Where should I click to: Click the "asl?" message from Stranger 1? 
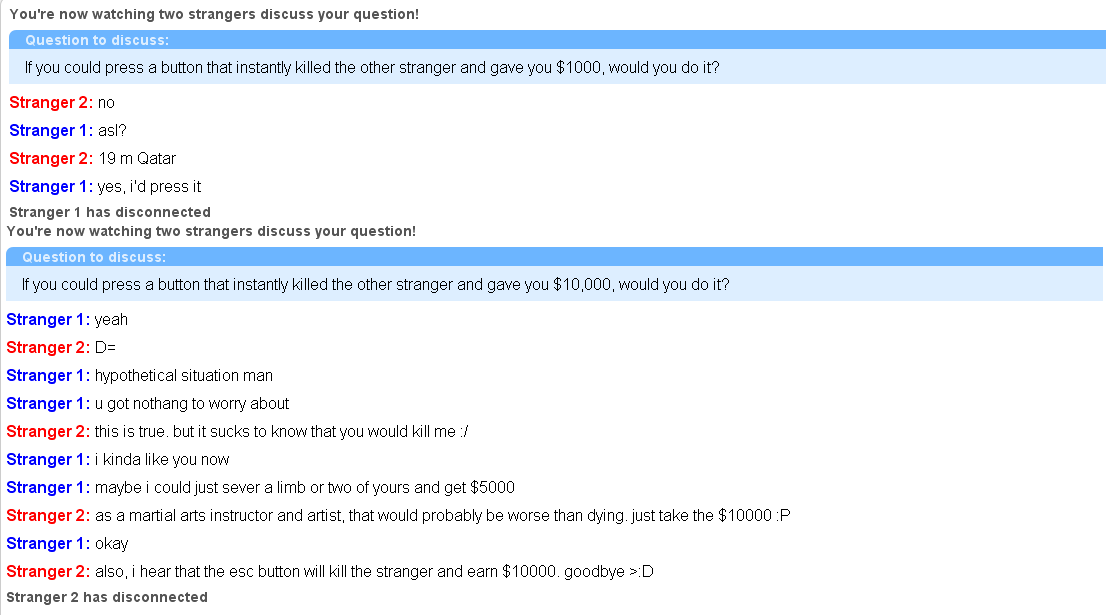click(112, 130)
